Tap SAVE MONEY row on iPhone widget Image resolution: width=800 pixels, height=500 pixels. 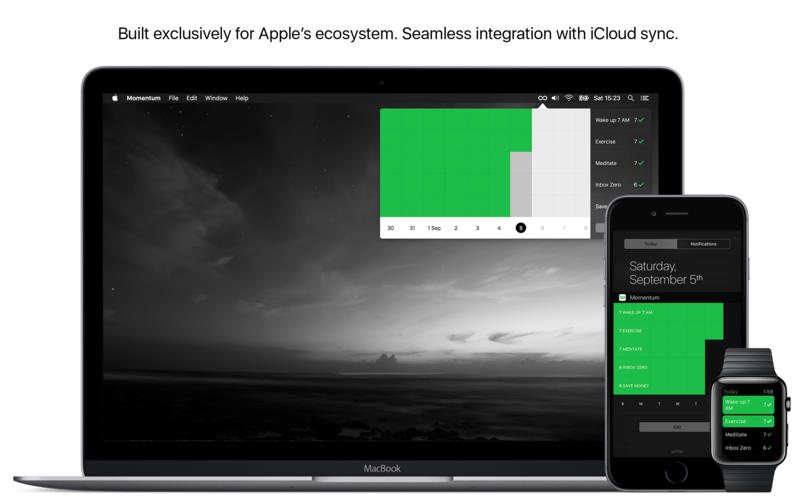[x=659, y=386]
